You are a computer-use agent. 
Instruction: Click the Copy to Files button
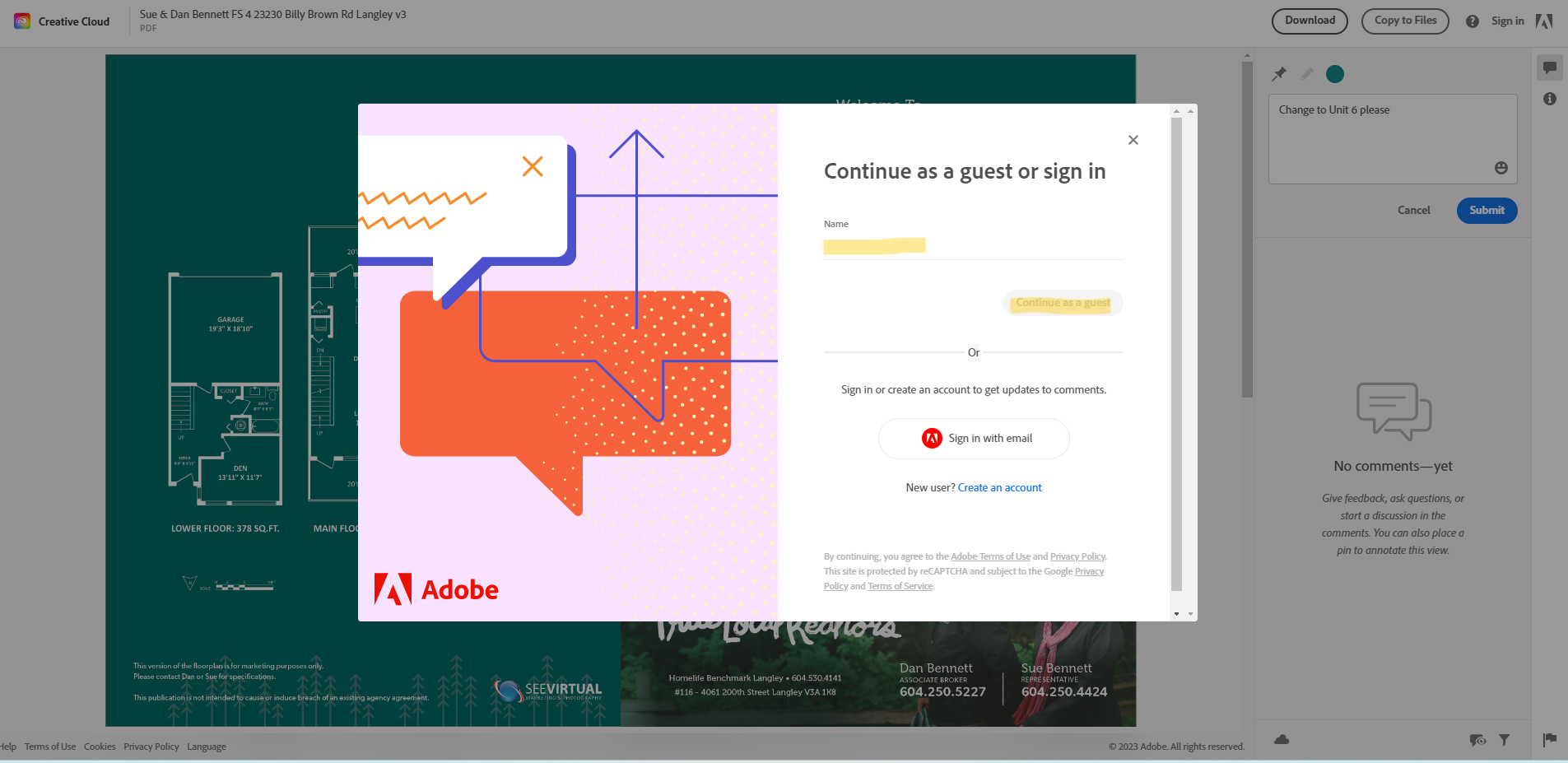point(1405,21)
